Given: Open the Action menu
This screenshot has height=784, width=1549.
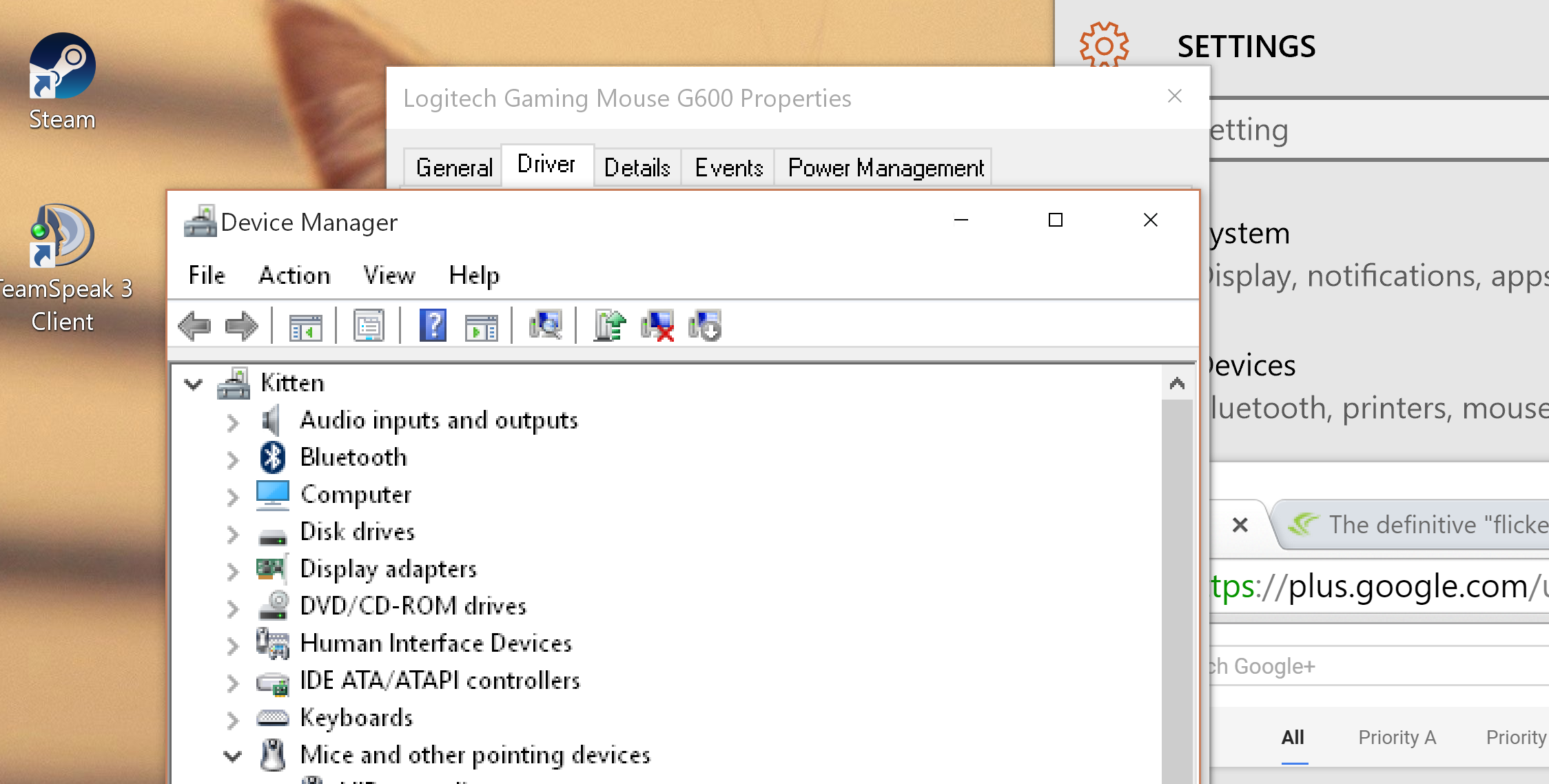Looking at the screenshot, I should click(294, 276).
